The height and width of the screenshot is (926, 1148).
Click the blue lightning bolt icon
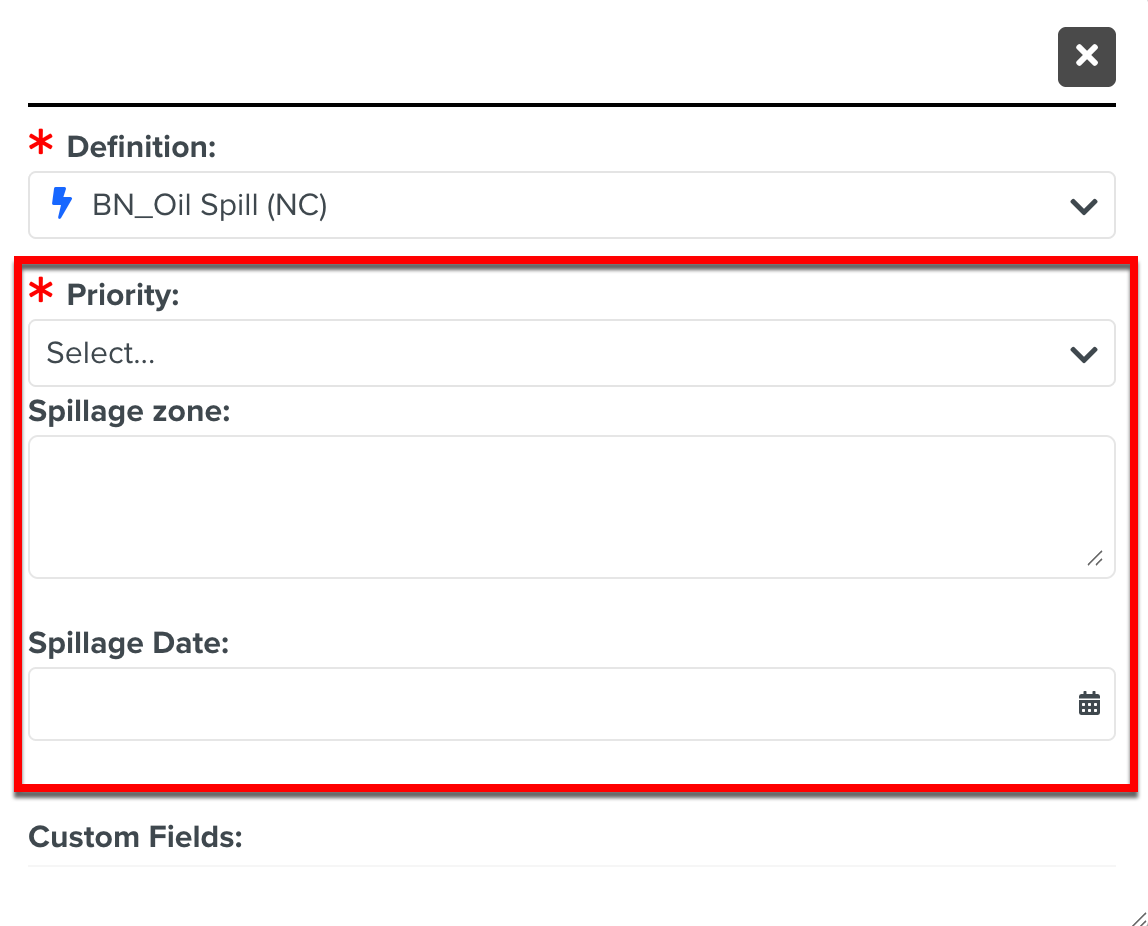[x=62, y=204]
